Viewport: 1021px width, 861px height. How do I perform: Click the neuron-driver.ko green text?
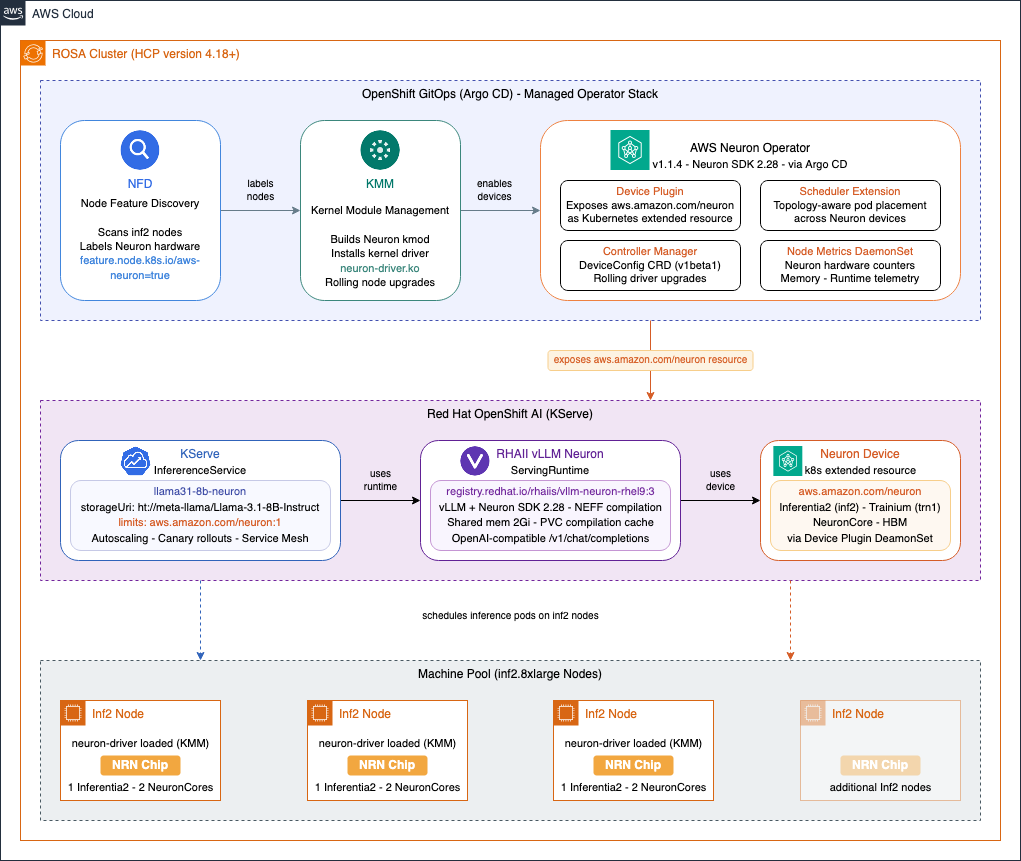pyautogui.click(x=380, y=268)
